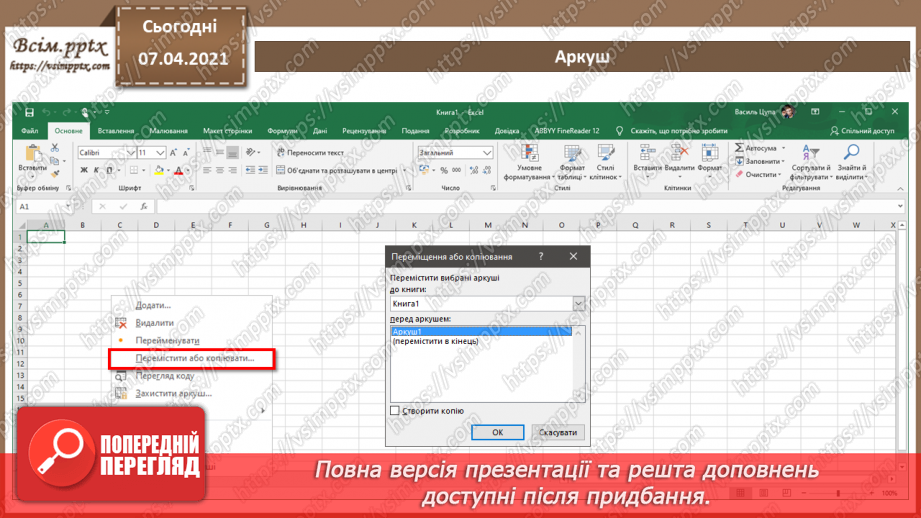Click the Знайти й виділити magnifier icon
This screenshot has width=921, height=518.
click(851, 153)
